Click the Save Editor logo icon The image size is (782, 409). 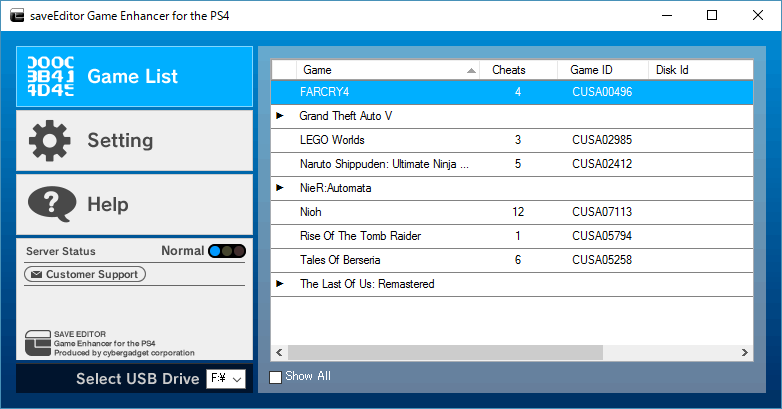click(x=37, y=341)
